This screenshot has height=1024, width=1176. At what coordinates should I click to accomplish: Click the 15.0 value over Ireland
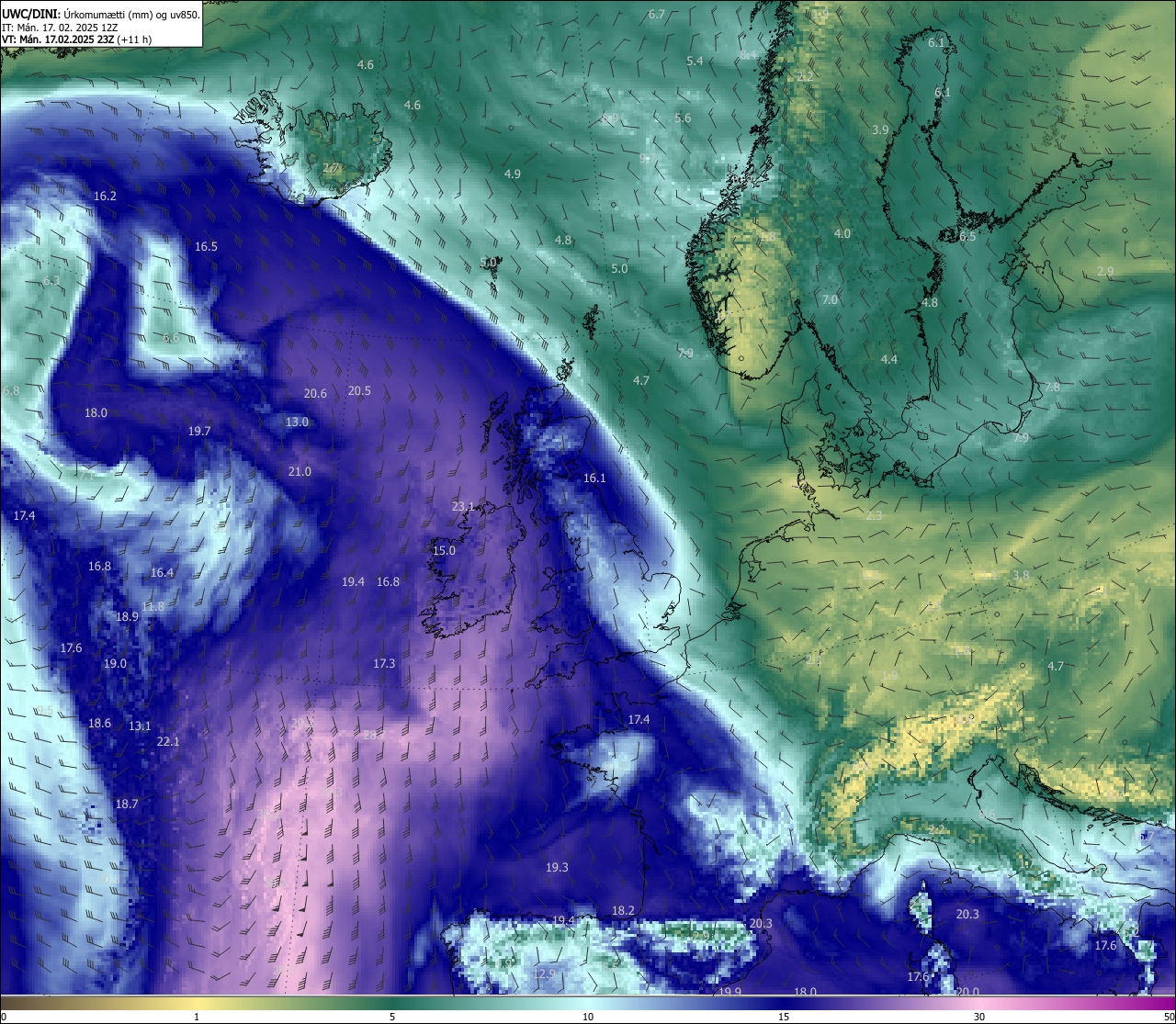coord(444,550)
